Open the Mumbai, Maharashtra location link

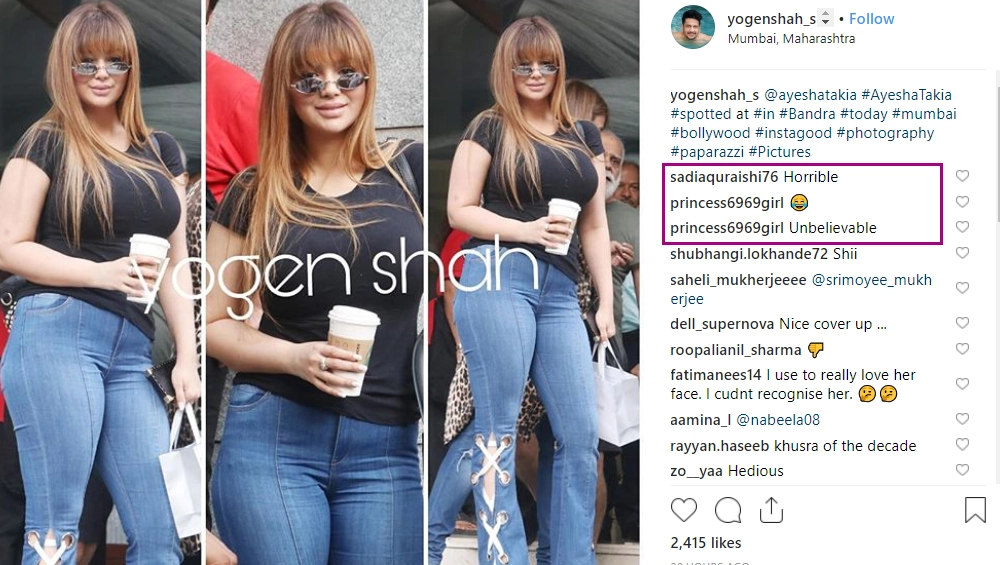(791, 39)
